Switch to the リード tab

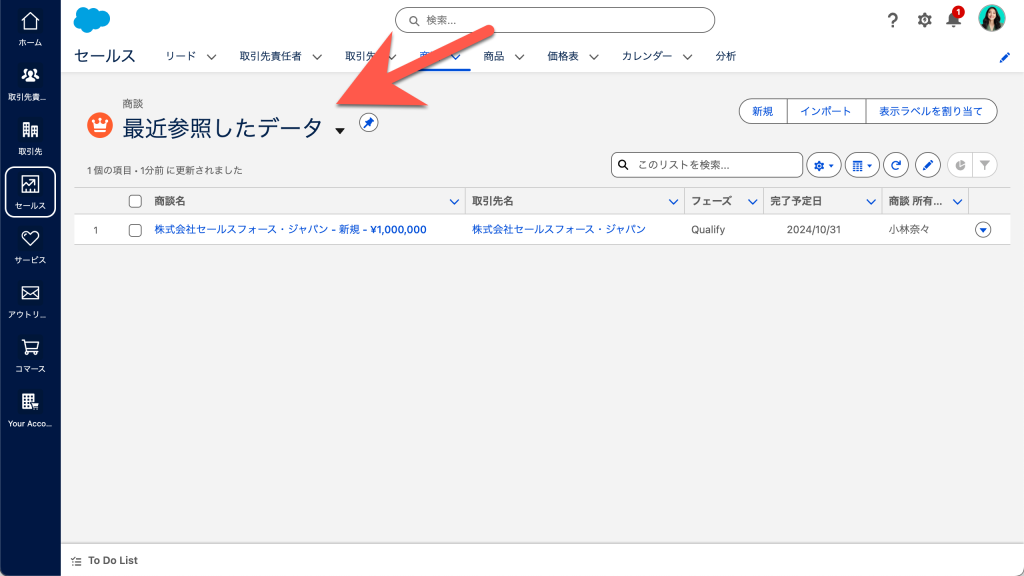point(180,56)
